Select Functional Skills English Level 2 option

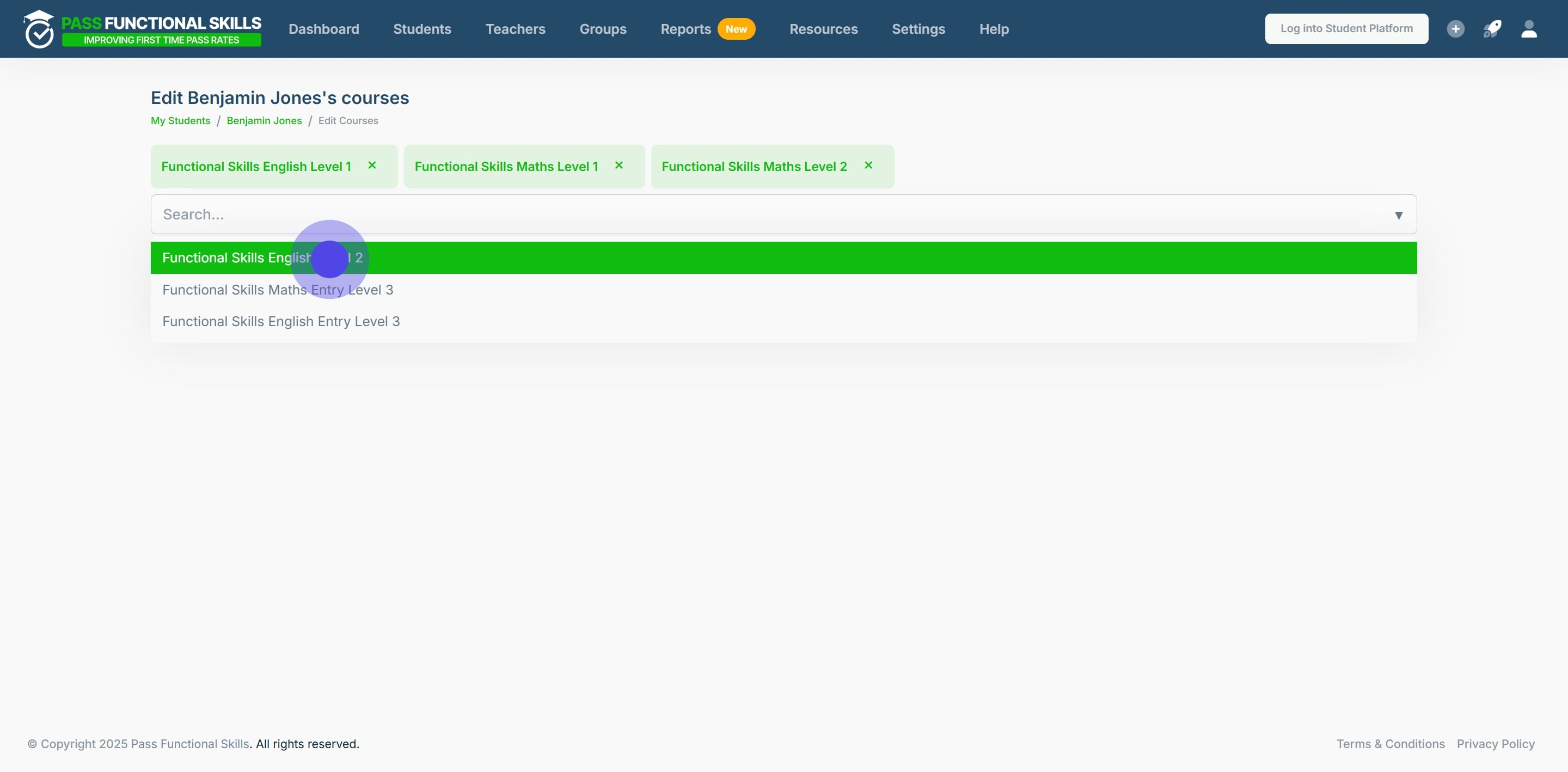coord(783,258)
